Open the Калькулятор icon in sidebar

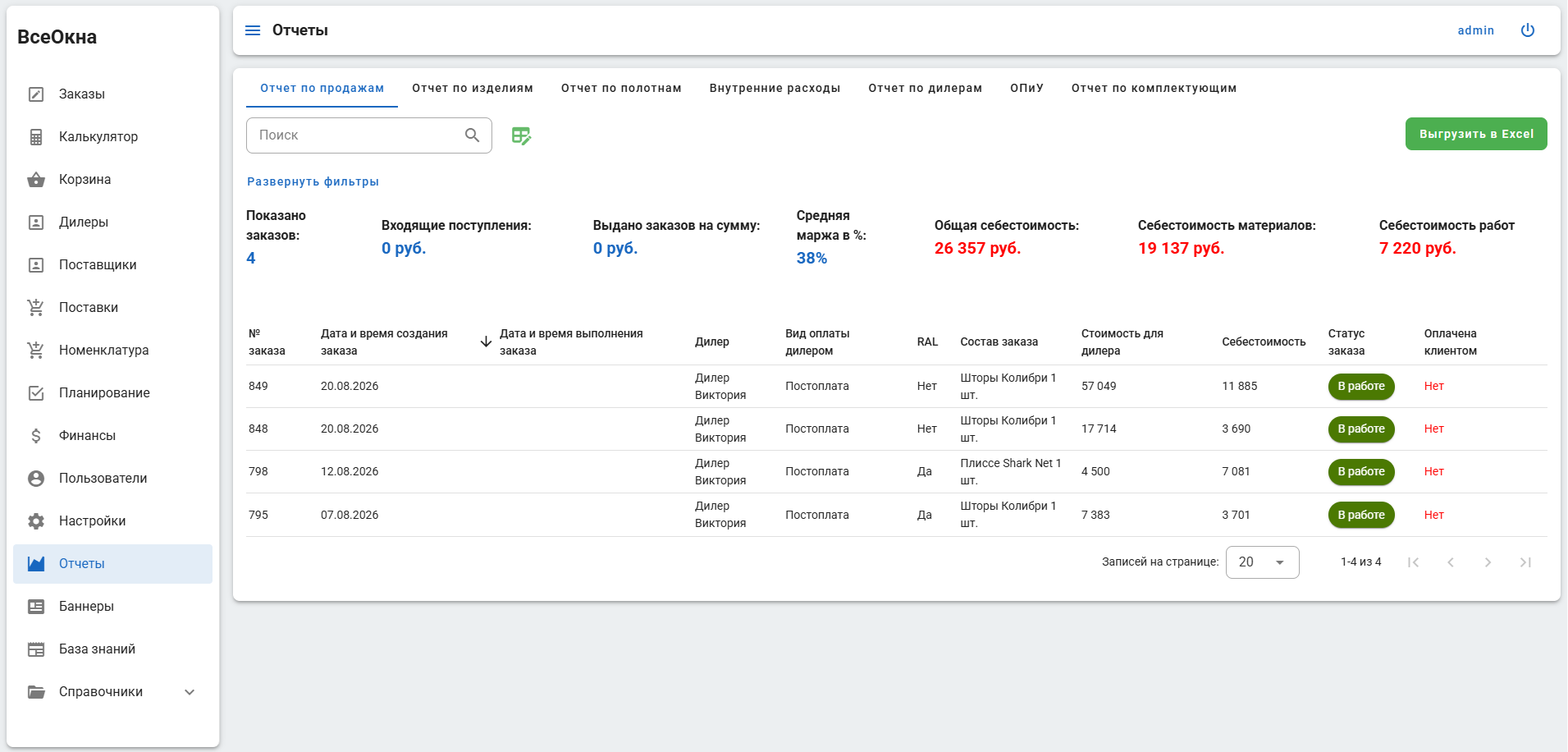pyautogui.click(x=36, y=137)
